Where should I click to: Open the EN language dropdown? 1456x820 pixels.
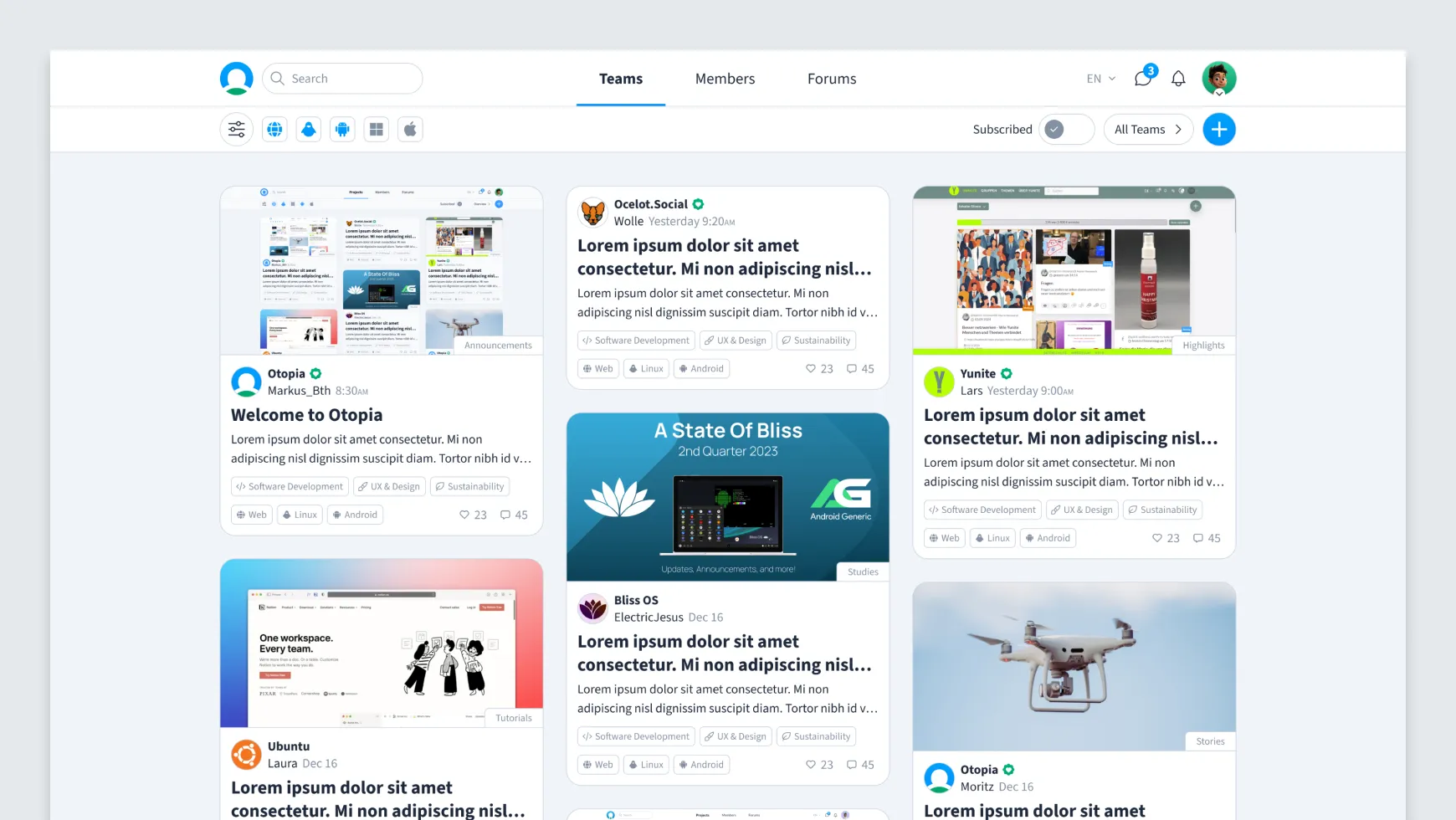point(1100,78)
